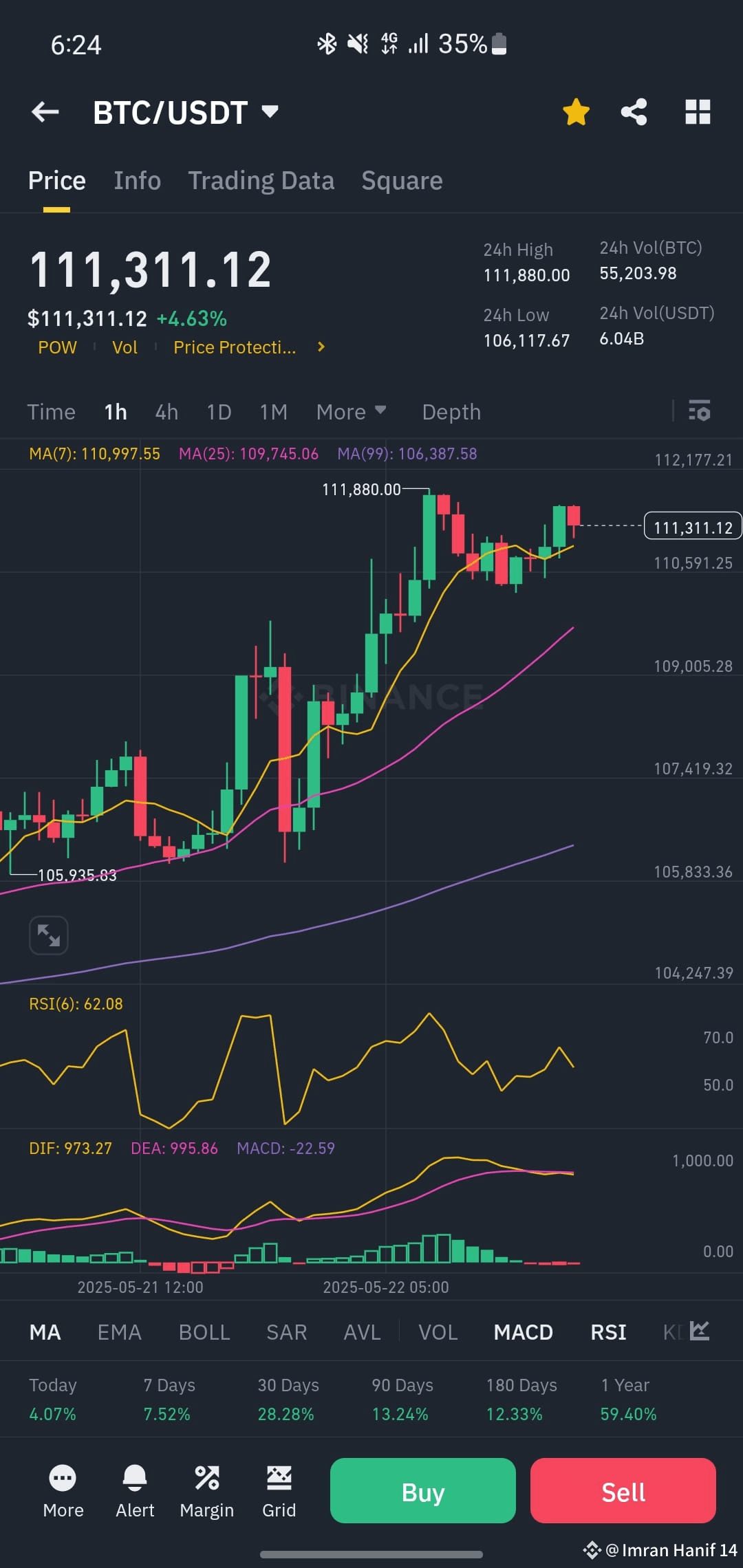Tap the RSI(6): 62.08 label
The height and width of the screenshot is (1568, 743).
[x=76, y=1004]
